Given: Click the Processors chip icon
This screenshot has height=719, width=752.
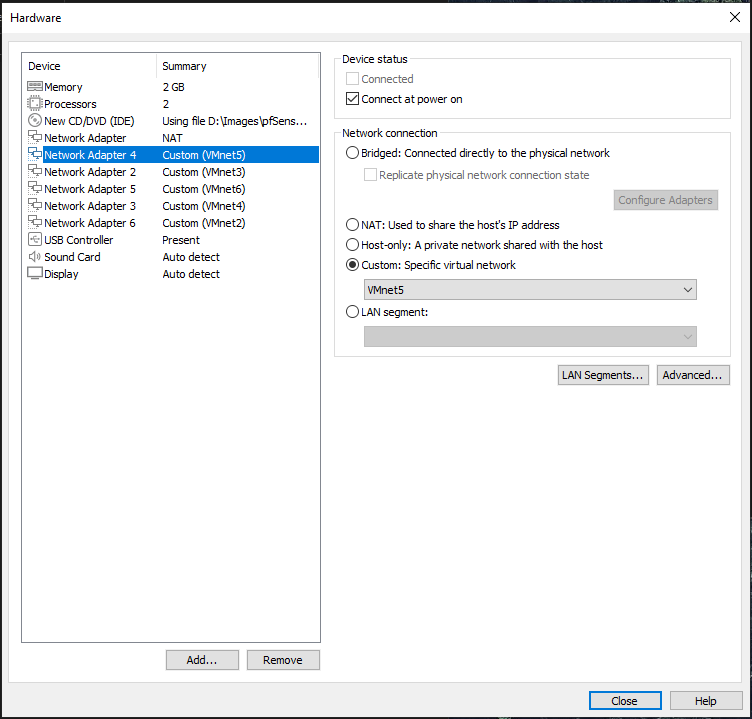Looking at the screenshot, I should [x=34, y=104].
